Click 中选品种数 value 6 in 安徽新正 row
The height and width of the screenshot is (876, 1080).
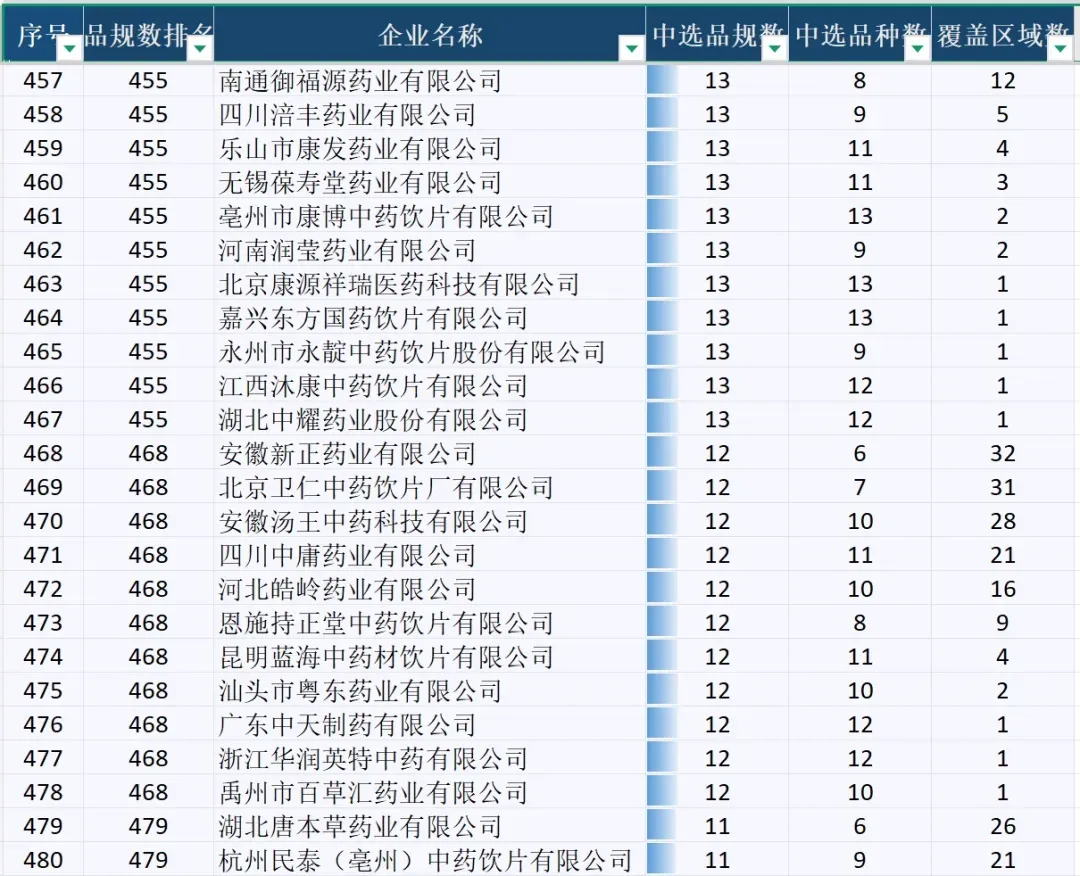coord(860,453)
